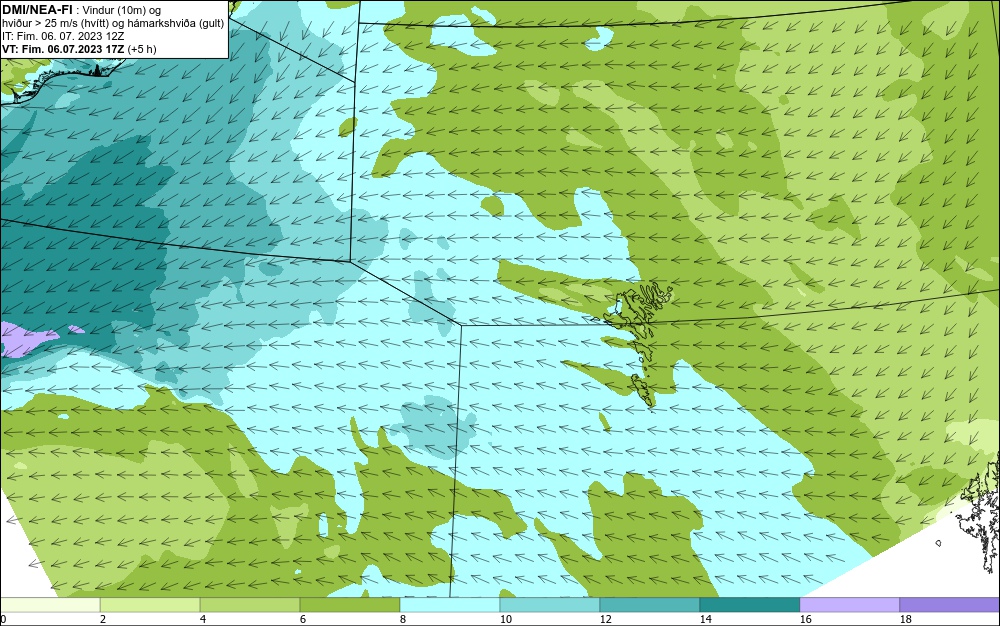Image resolution: width=1000 pixels, height=626 pixels.
Task: Click the 'IT: Fim. 06. 07. 2023 12Z' text
Action: click(x=63, y=36)
